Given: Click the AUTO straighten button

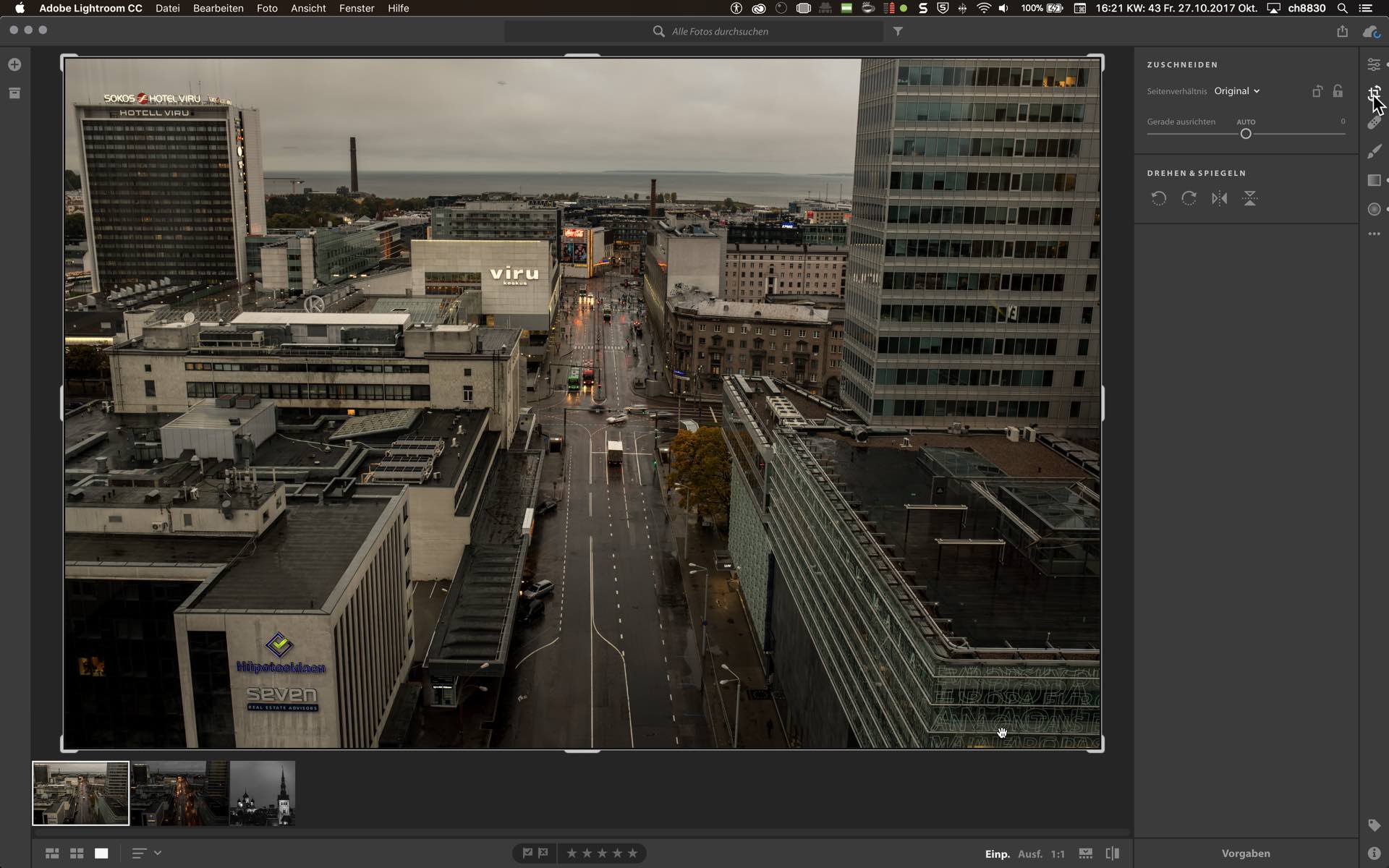Looking at the screenshot, I should (1246, 122).
